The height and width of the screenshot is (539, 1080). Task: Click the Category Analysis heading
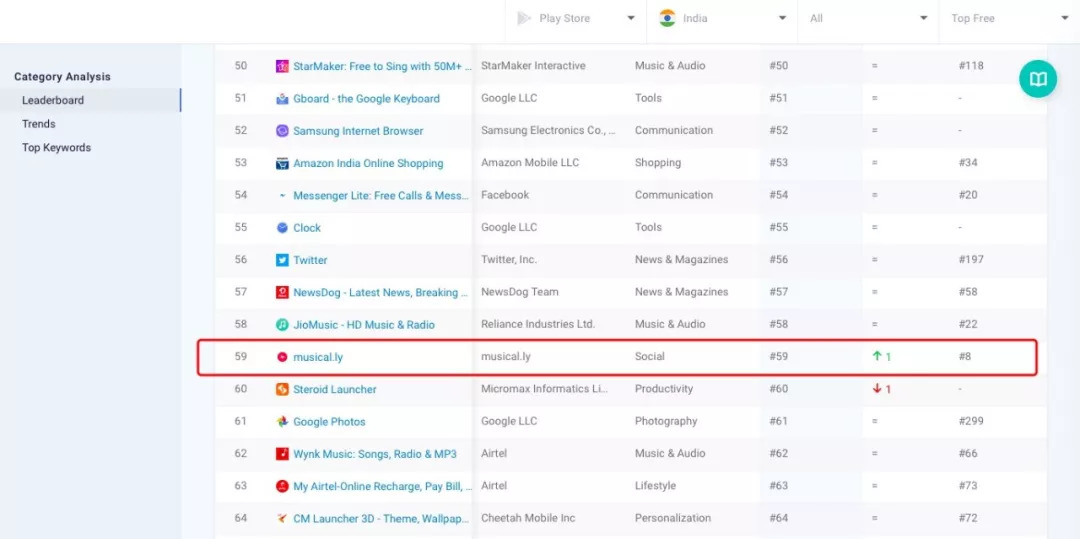click(62, 76)
